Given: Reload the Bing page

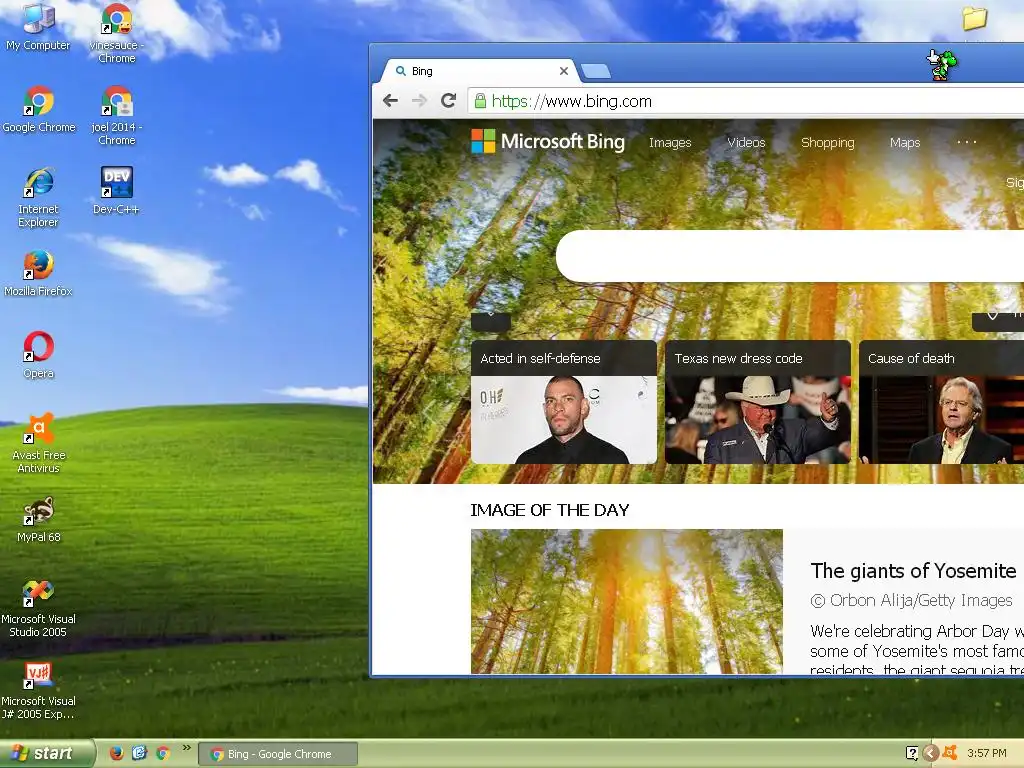Looking at the screenshot, I should coord(448,101).
